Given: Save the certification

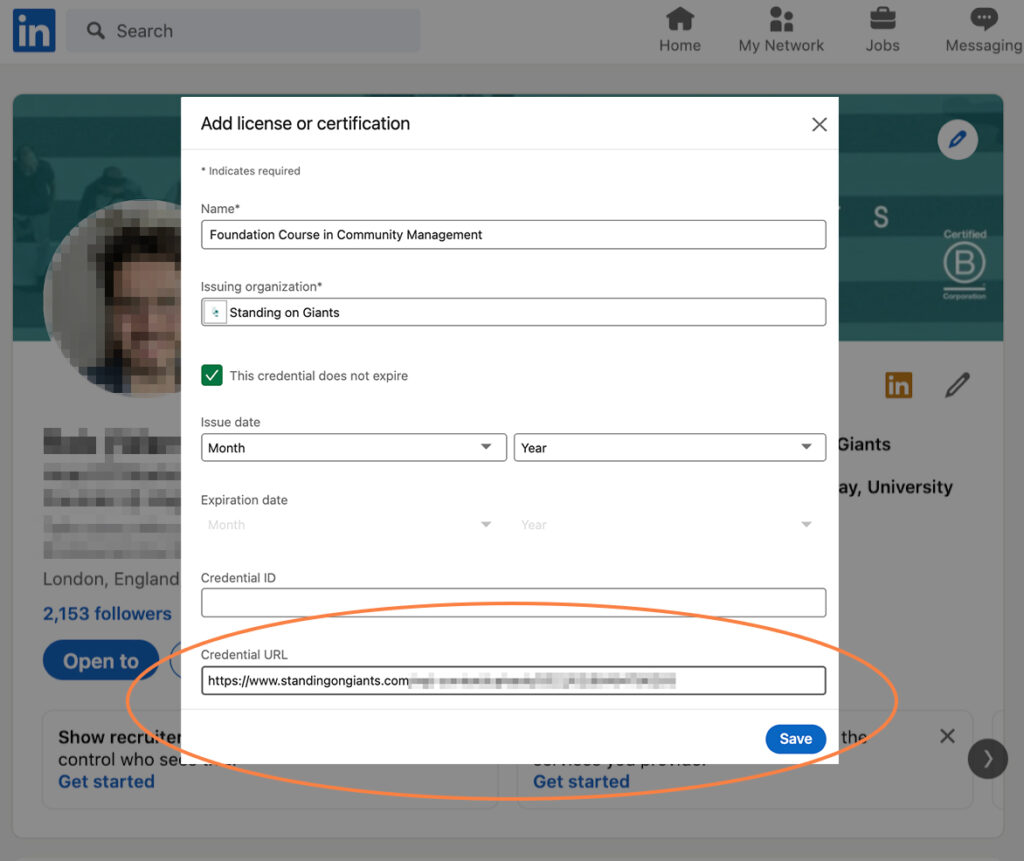Looking at the screenshot, I should [x=795, y=739].
